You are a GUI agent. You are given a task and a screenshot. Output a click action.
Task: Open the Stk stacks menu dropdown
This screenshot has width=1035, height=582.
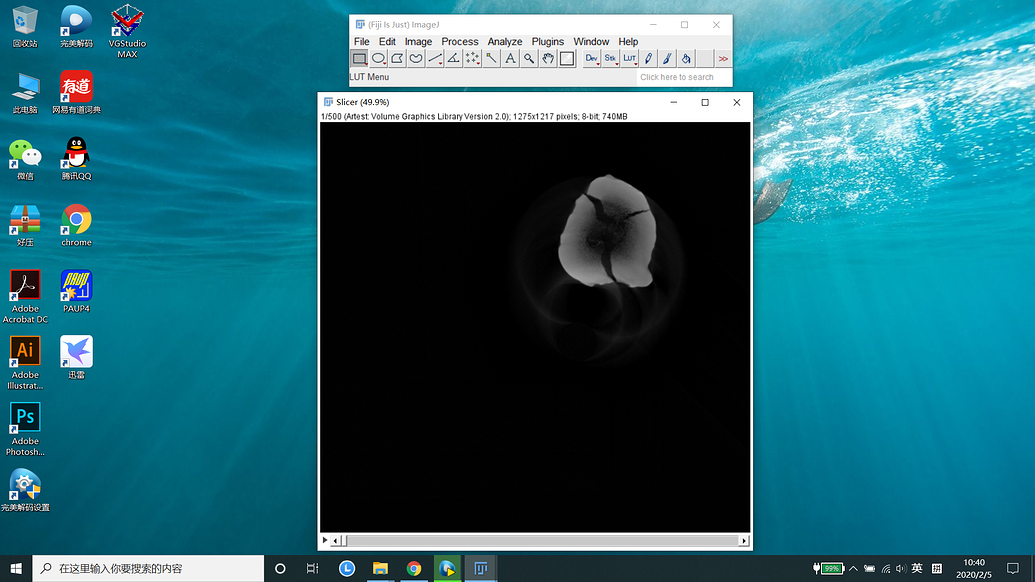tap(610, 59)
